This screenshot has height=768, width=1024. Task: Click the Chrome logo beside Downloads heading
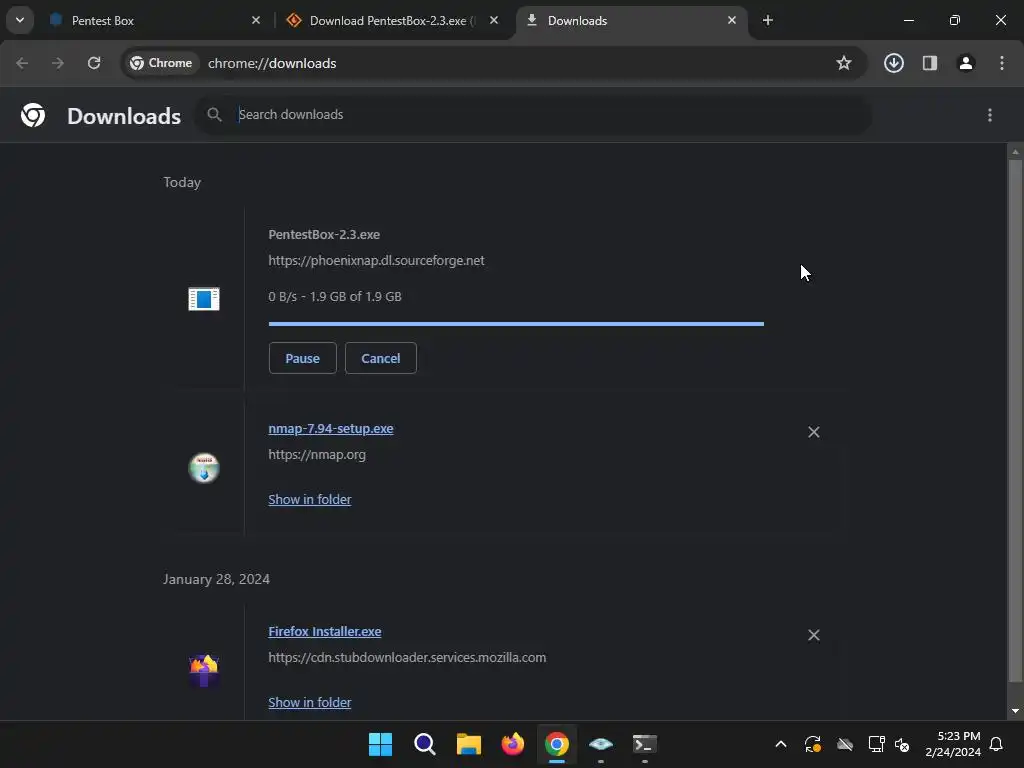click(33, 116)
